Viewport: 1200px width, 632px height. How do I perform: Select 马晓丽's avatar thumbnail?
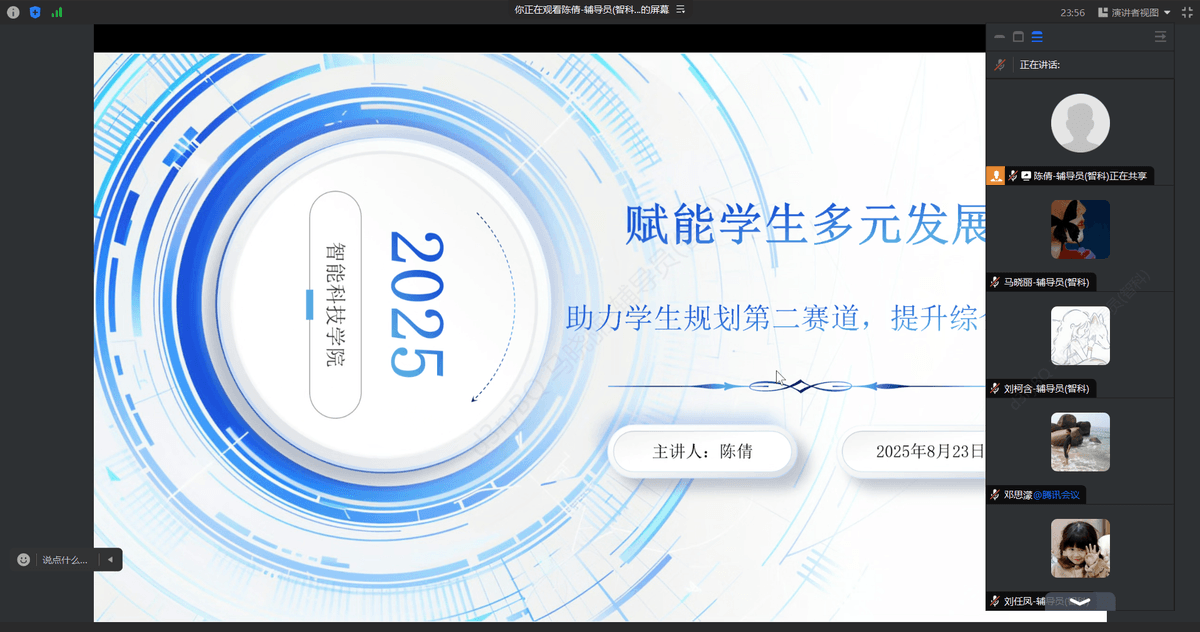[x=1080, y=229]
